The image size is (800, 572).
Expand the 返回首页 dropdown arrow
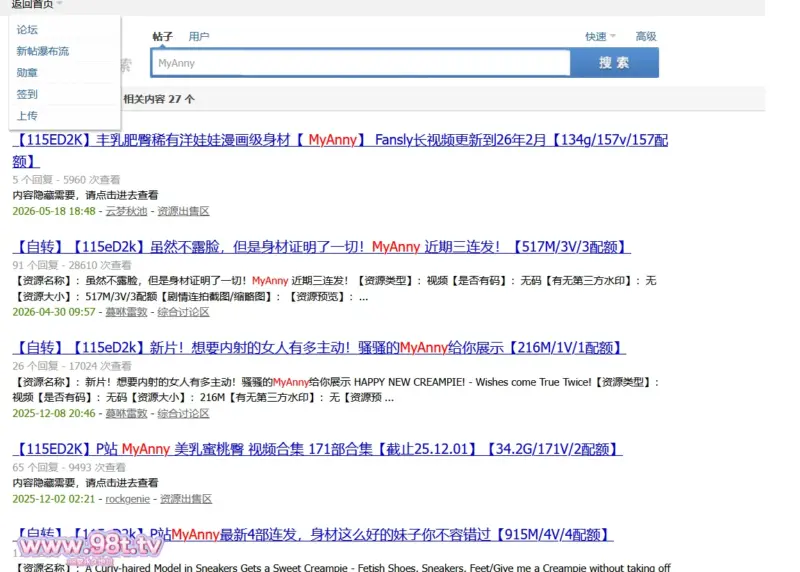pyautogui.click(x=60, y=3)
